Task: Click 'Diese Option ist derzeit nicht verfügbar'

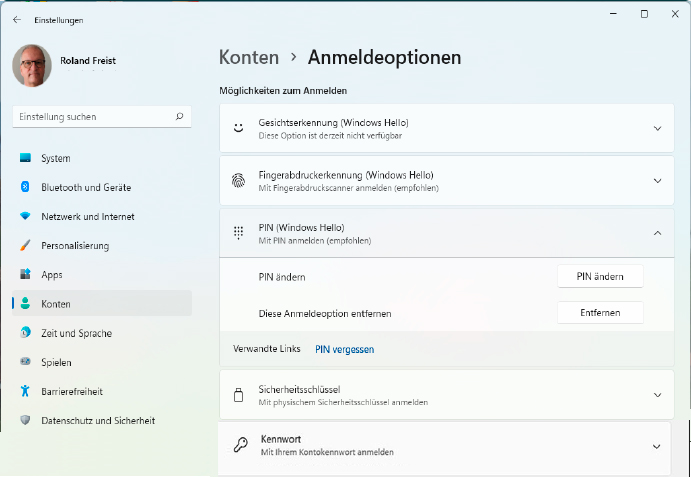Action: point(330,136)
